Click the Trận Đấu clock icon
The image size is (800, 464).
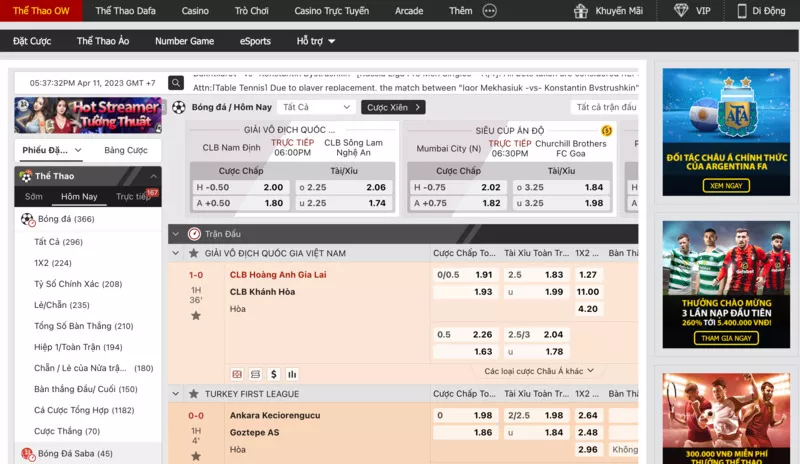coord(194,234)
